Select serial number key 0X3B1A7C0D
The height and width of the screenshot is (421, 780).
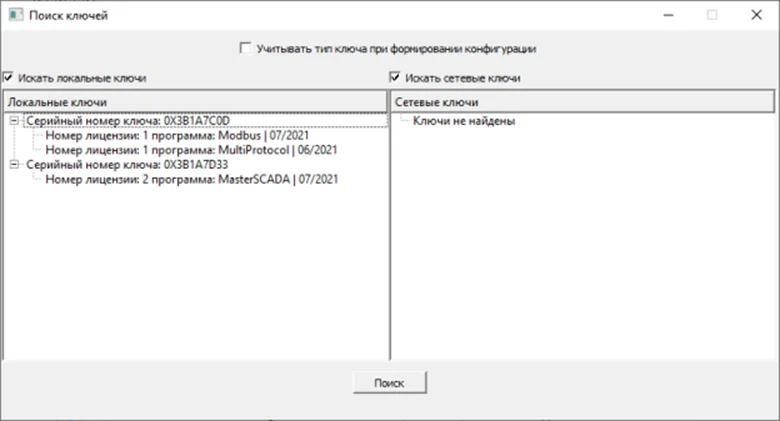127,121
